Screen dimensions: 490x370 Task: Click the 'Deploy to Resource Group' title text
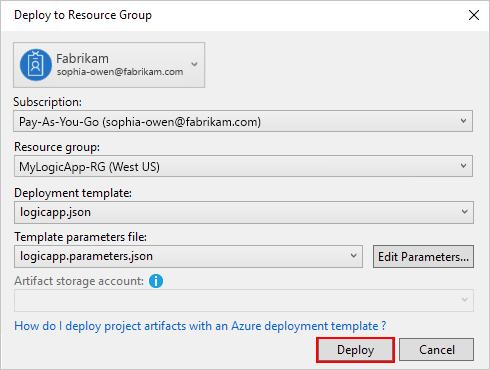[83, 15]
